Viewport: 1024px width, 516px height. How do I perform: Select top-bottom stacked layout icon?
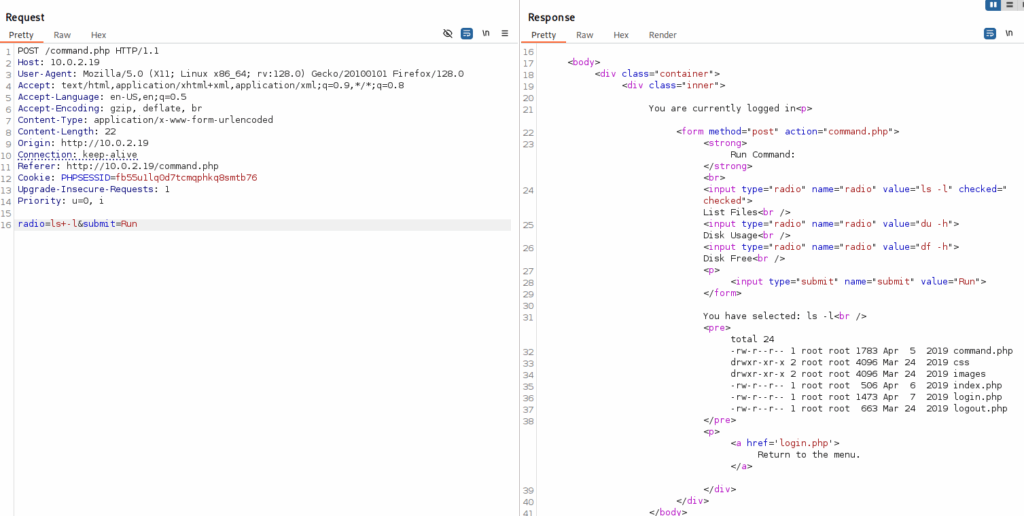(1009, 5)
